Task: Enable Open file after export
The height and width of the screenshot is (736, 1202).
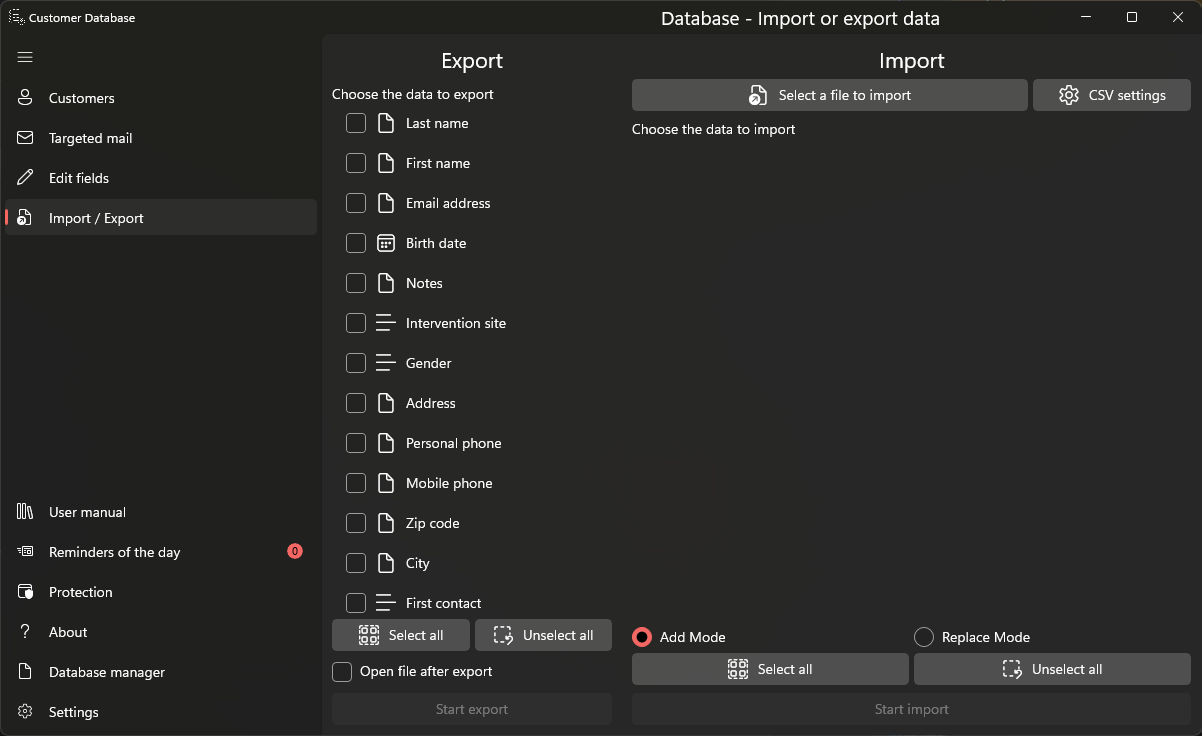Action: pyautogui.click(x=342, y=672)
